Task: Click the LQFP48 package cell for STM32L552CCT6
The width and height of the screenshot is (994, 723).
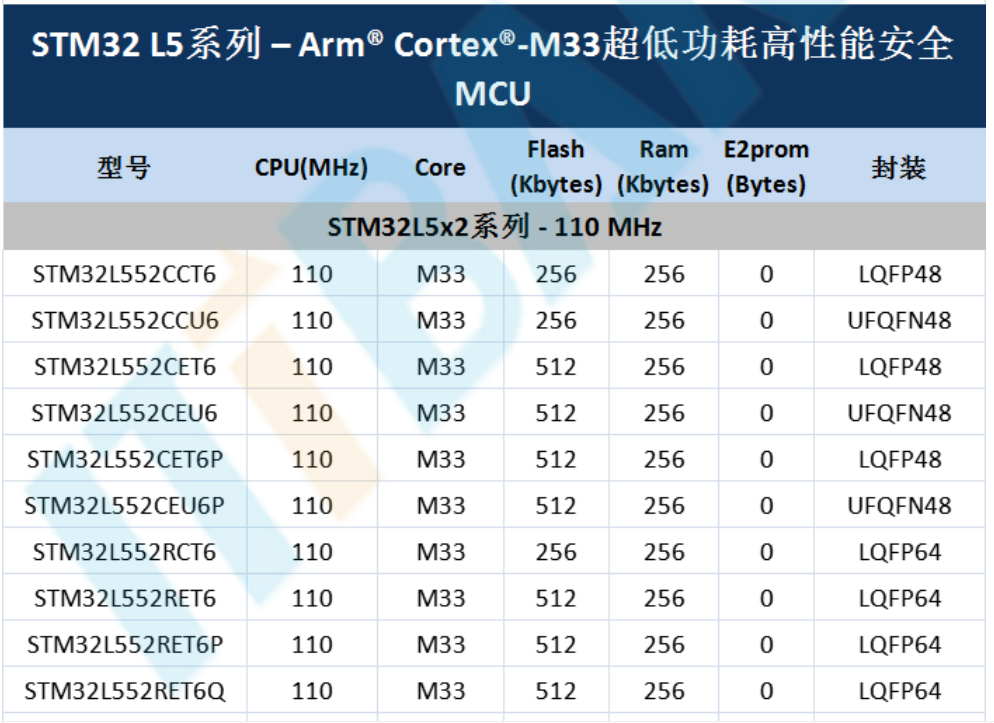Action: 900,274
